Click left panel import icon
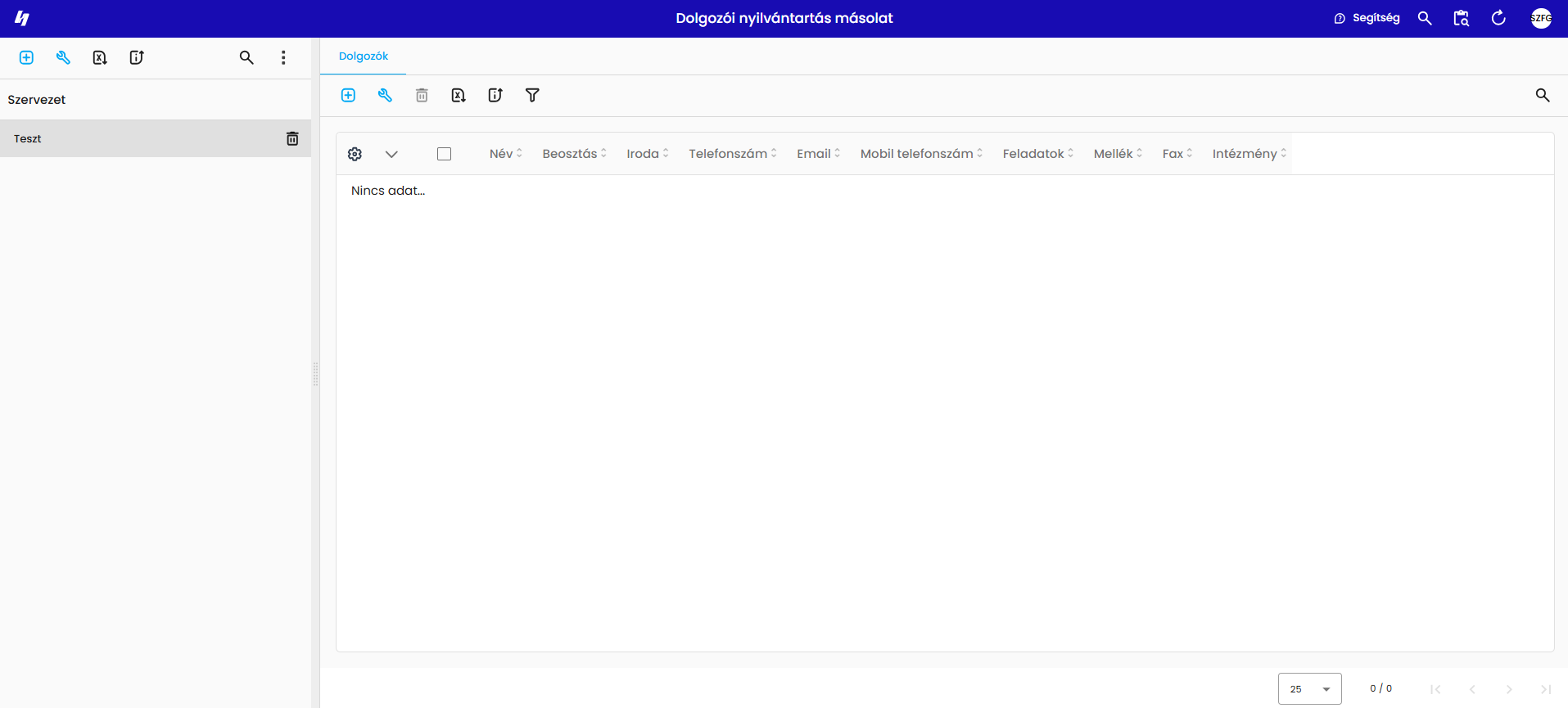1568x708 pixels. [x=137, y=57]
